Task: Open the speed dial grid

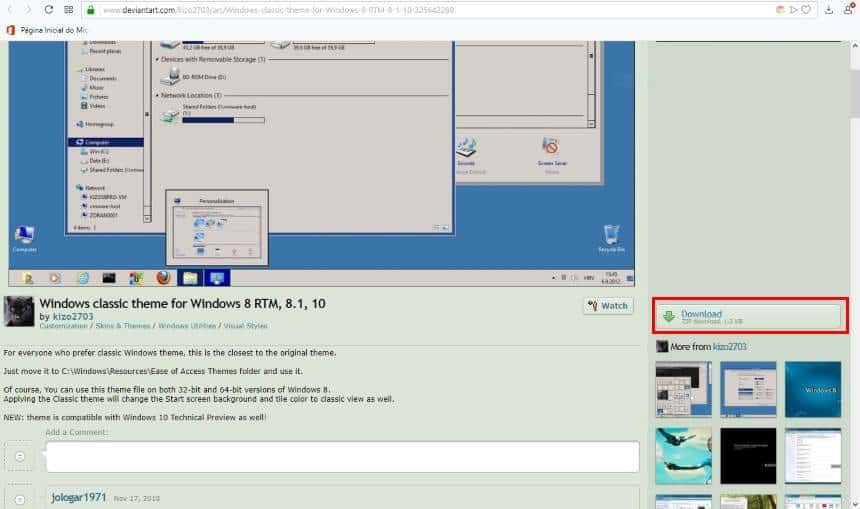Action: coord(69,10)
